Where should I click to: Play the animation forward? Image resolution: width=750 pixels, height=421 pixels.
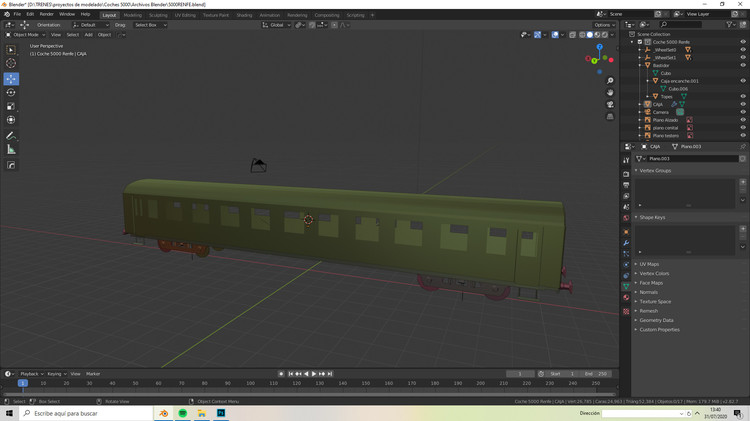[x=314, y=374]
